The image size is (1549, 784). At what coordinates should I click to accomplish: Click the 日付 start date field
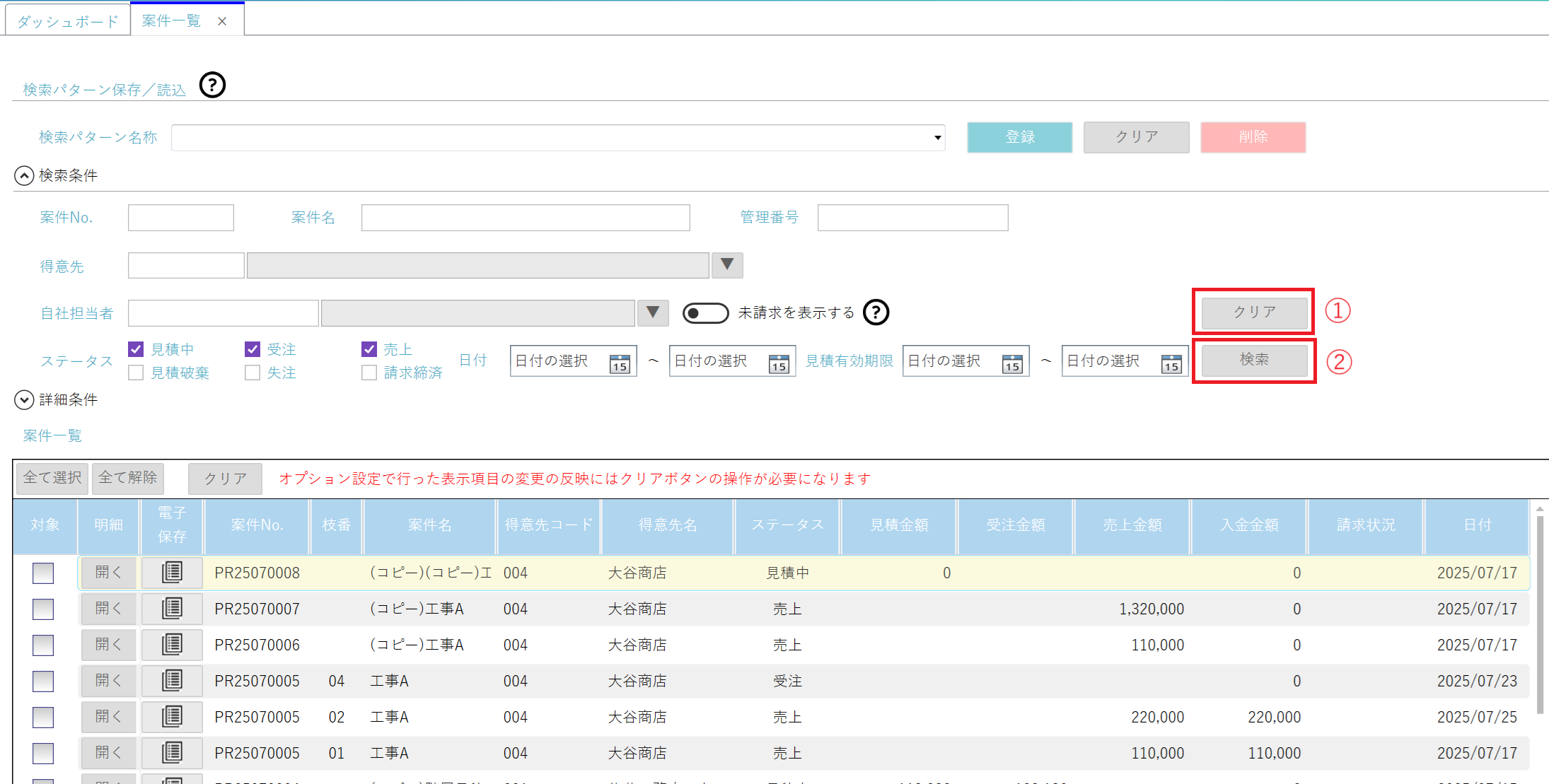(x=574, y=361)
